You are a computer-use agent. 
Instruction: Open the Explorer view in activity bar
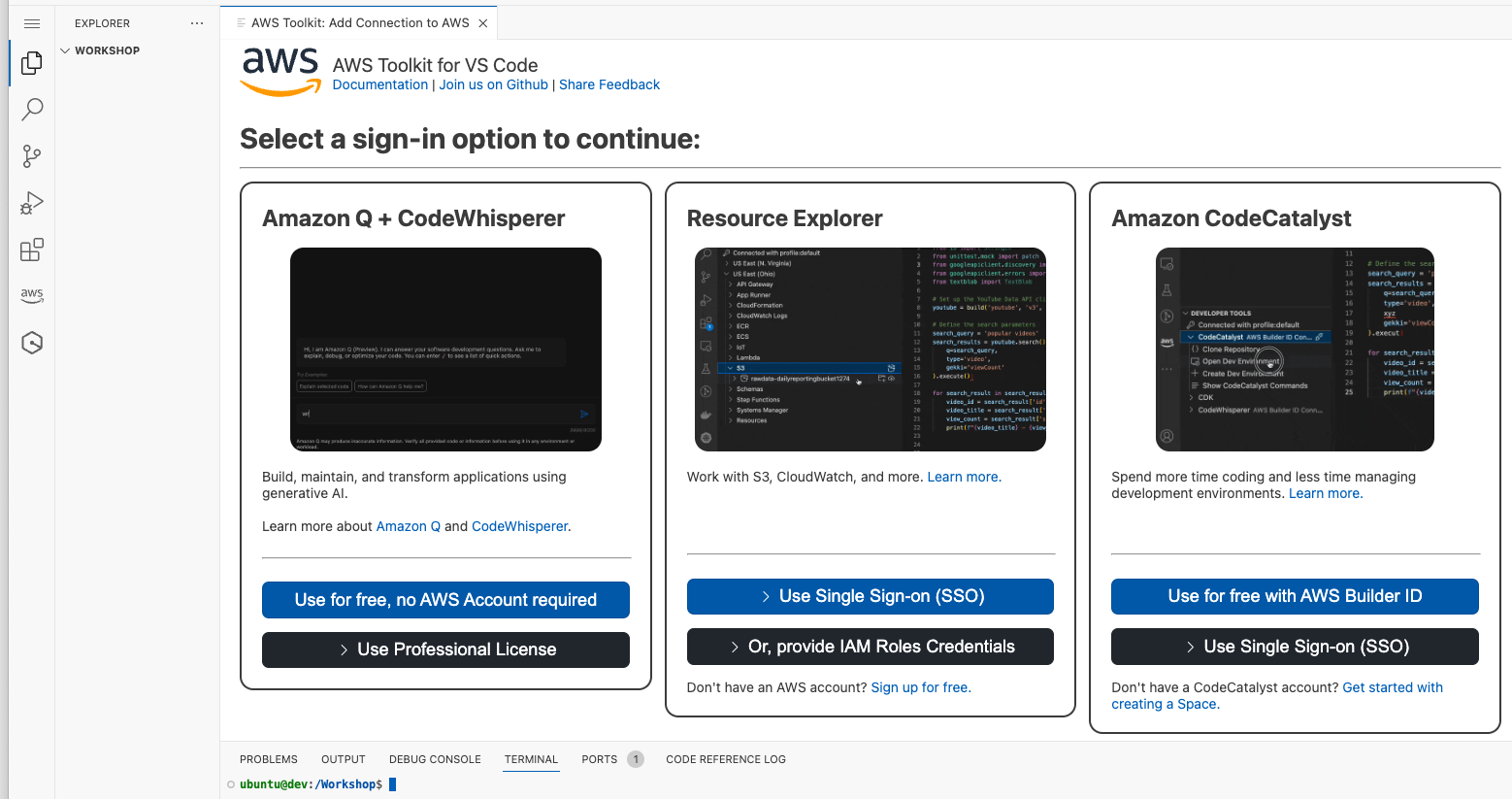click(32, 63)
